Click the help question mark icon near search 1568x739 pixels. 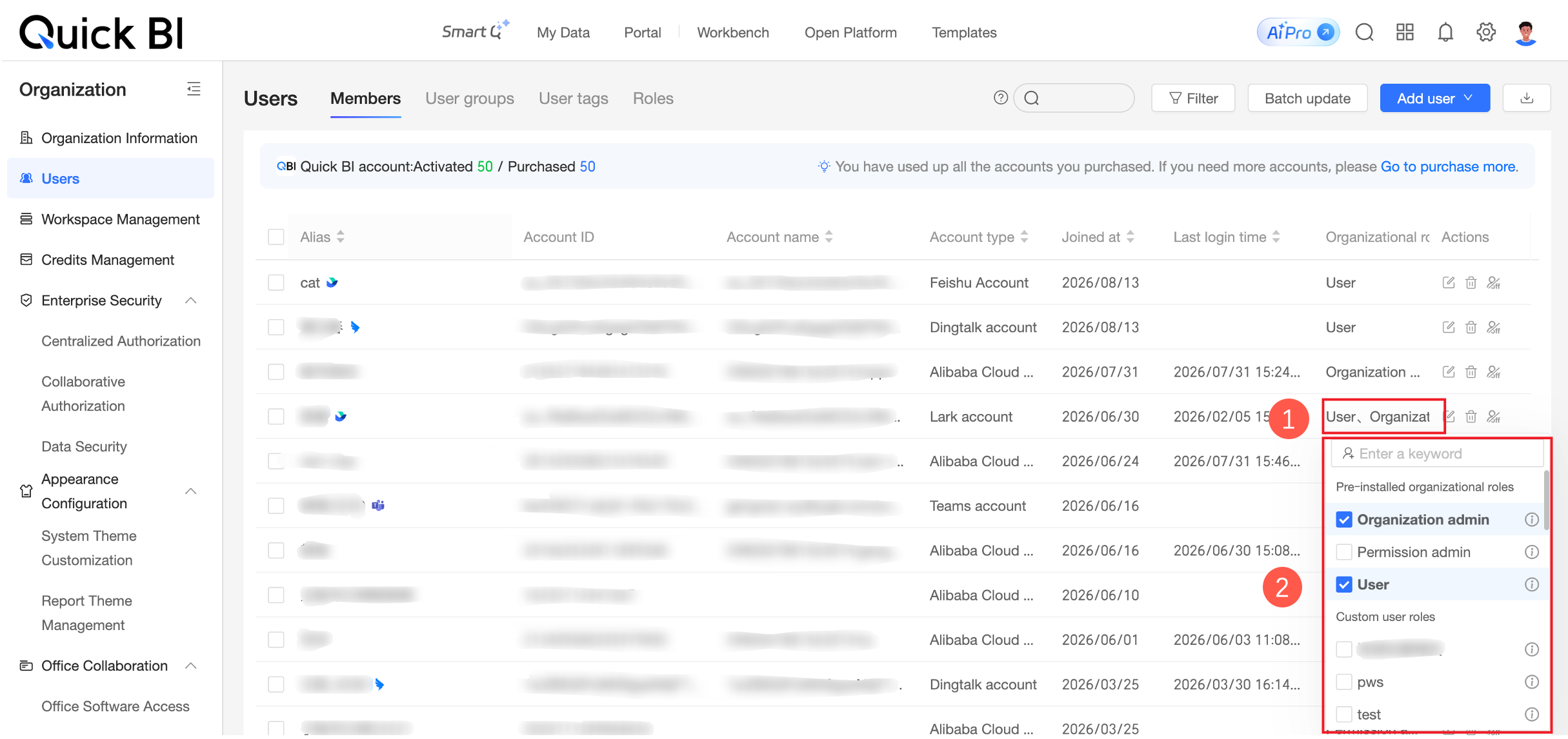[x=1000, y=97]
